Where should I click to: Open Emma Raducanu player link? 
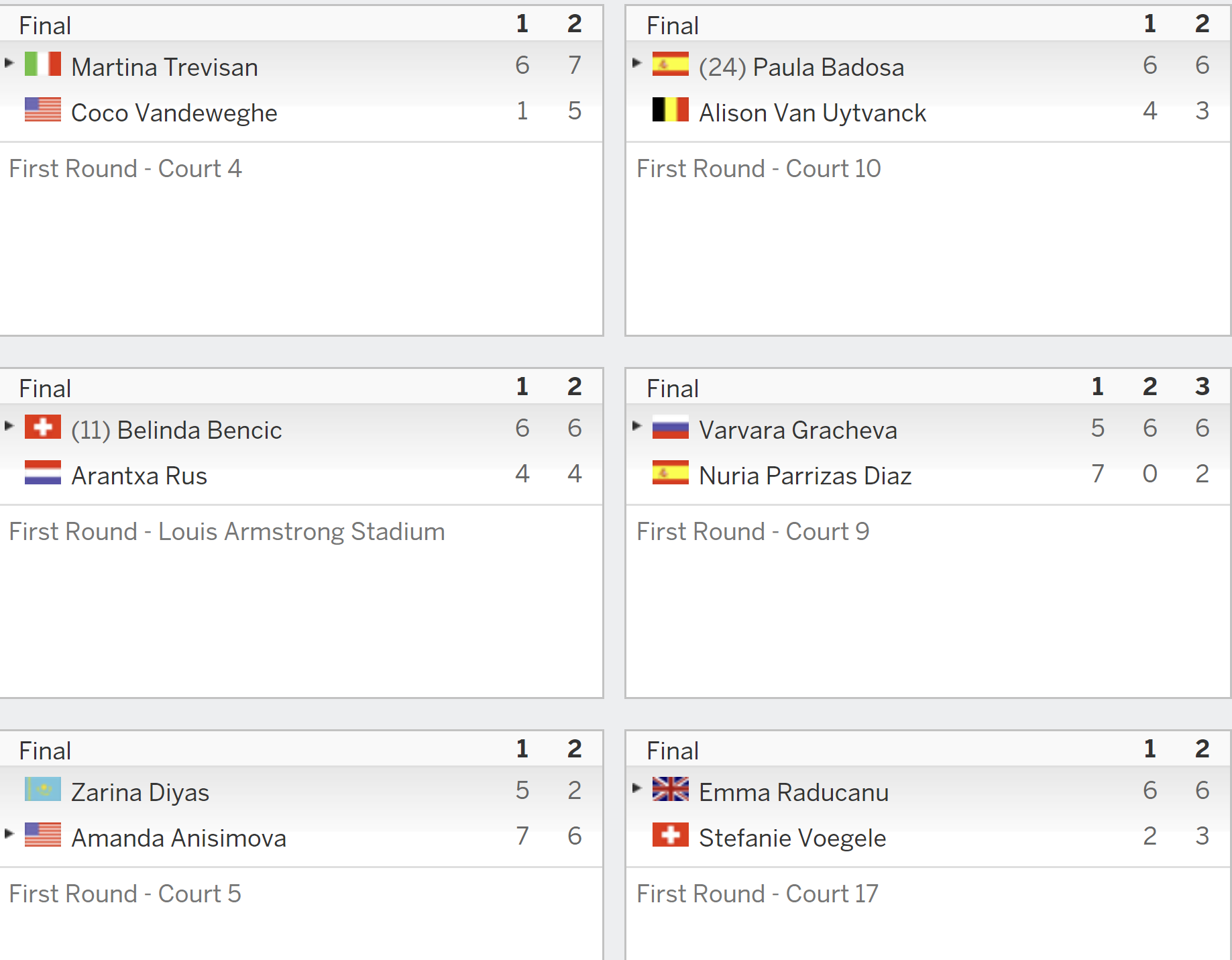point(794,792)
